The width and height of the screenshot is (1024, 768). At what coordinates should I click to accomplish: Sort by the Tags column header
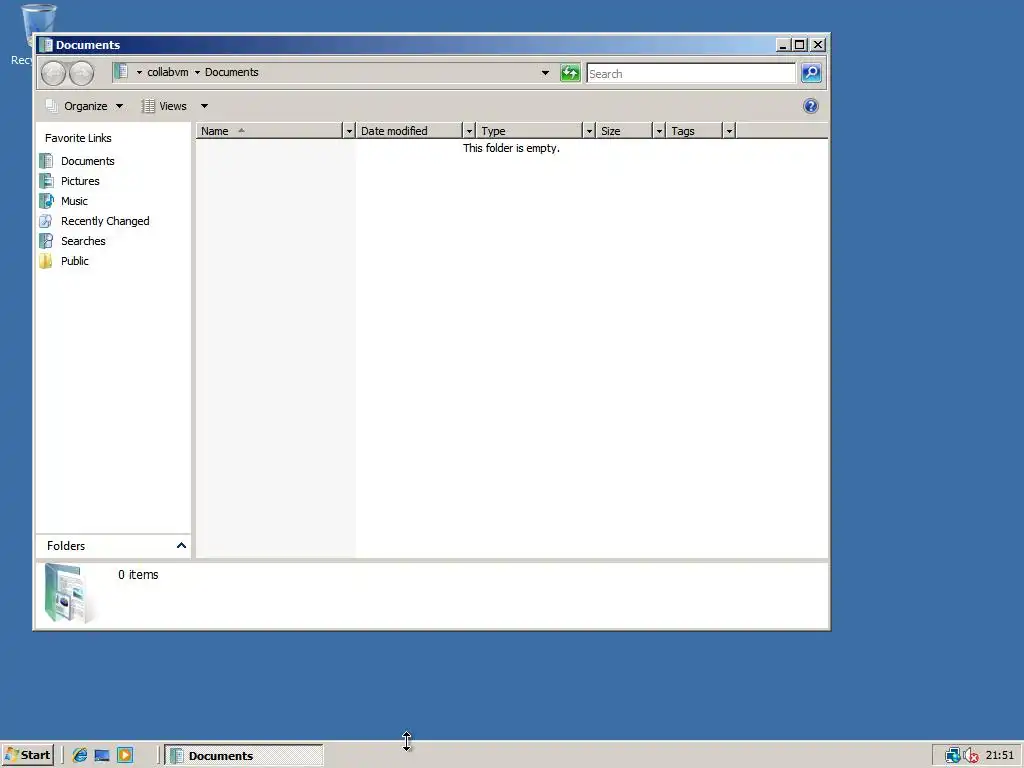(694, 131)
